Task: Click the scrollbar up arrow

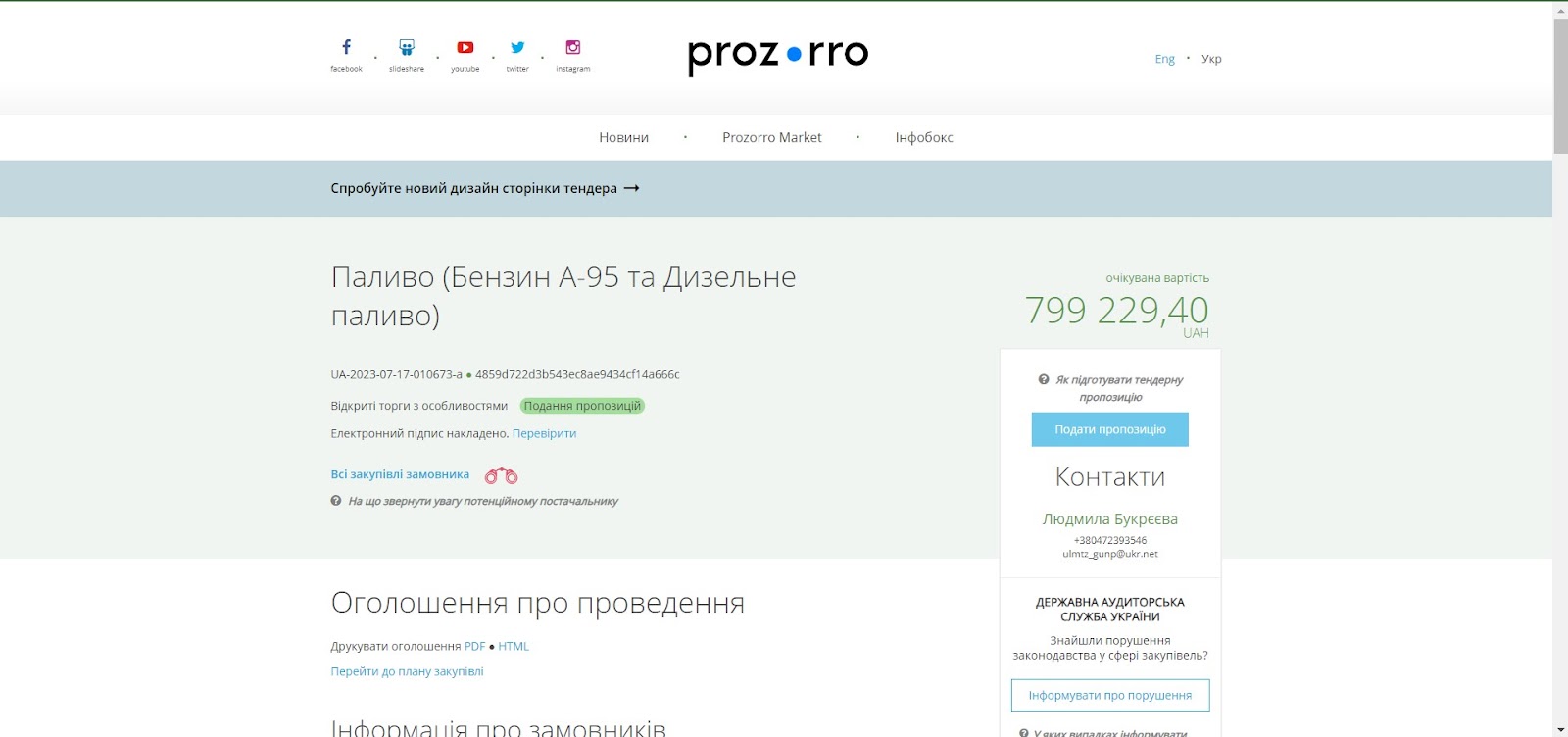Action: (x=1560, y=10)
